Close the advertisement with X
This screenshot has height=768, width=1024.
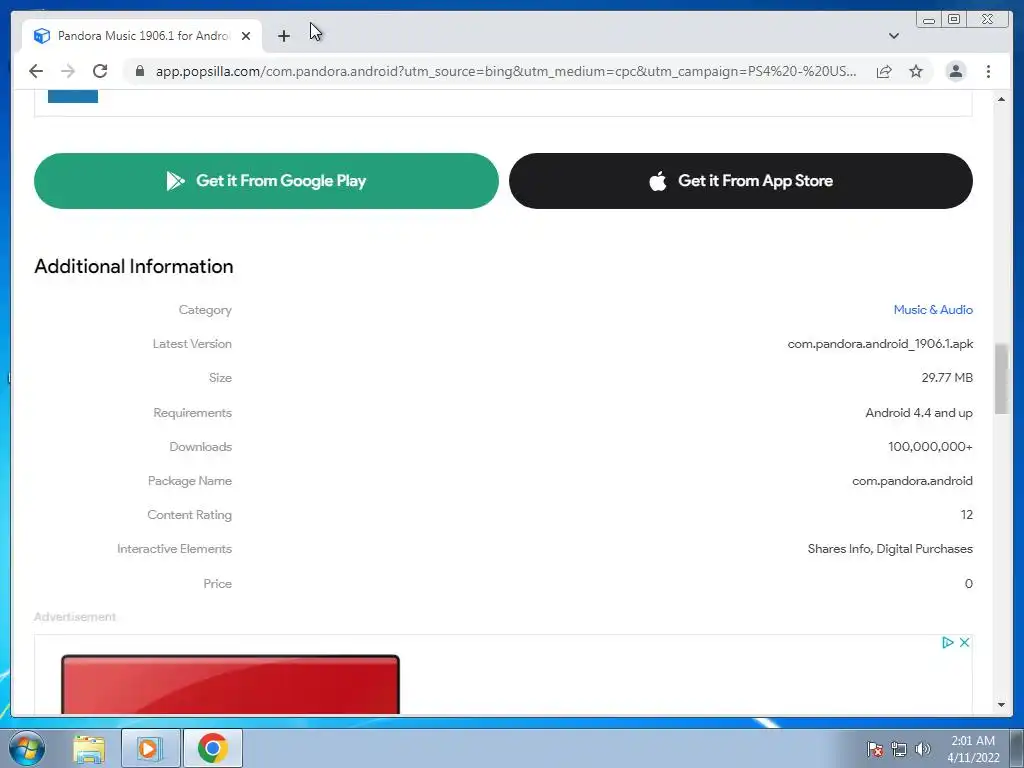[x=964, y=643]
